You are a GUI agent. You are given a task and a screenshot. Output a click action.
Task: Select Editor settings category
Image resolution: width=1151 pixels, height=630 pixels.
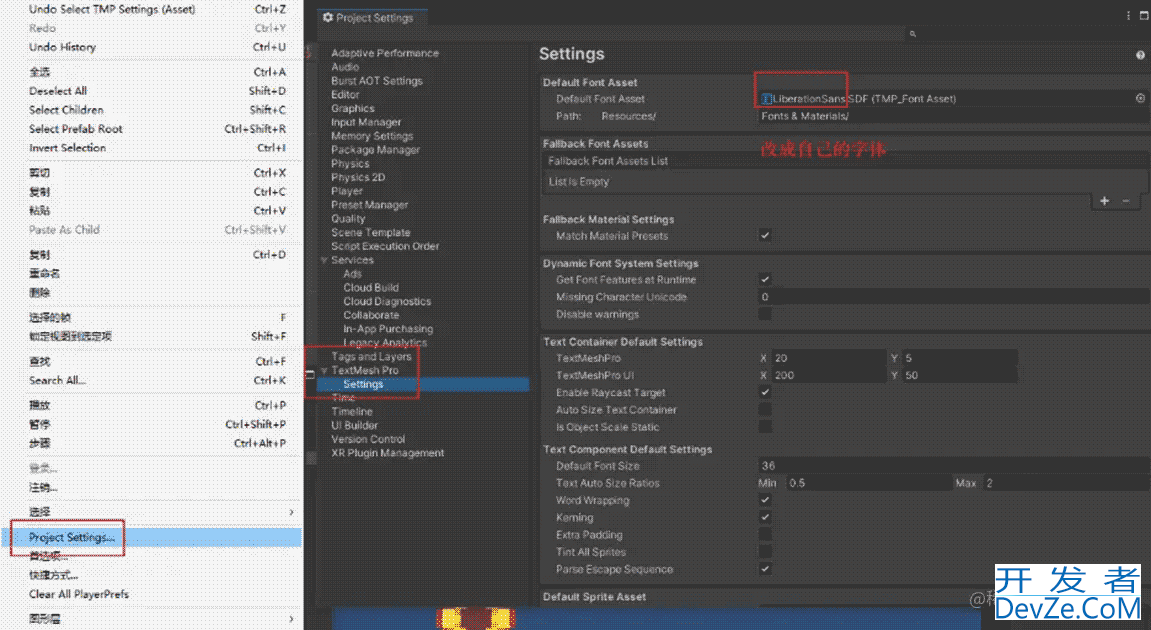tap(345, 95)
